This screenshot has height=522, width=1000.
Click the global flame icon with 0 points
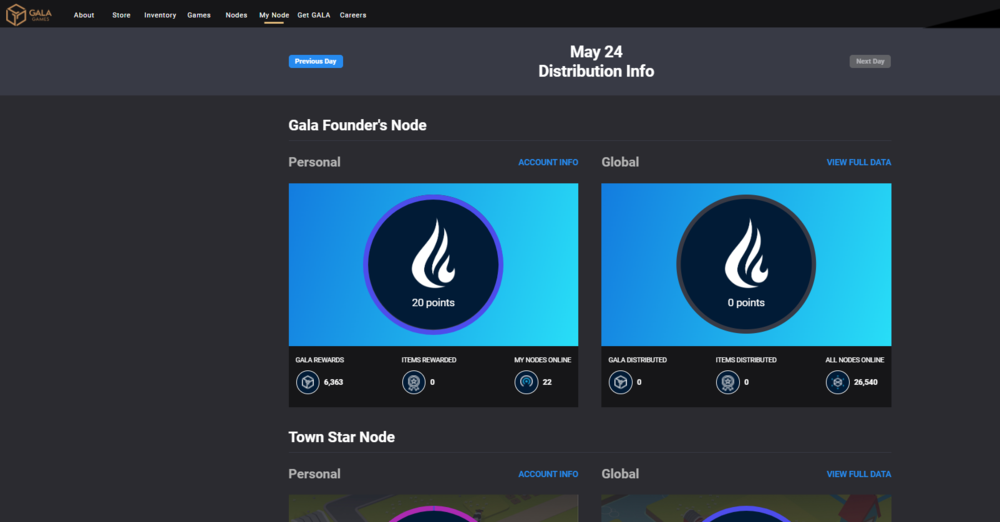click(x=746, y=264)
